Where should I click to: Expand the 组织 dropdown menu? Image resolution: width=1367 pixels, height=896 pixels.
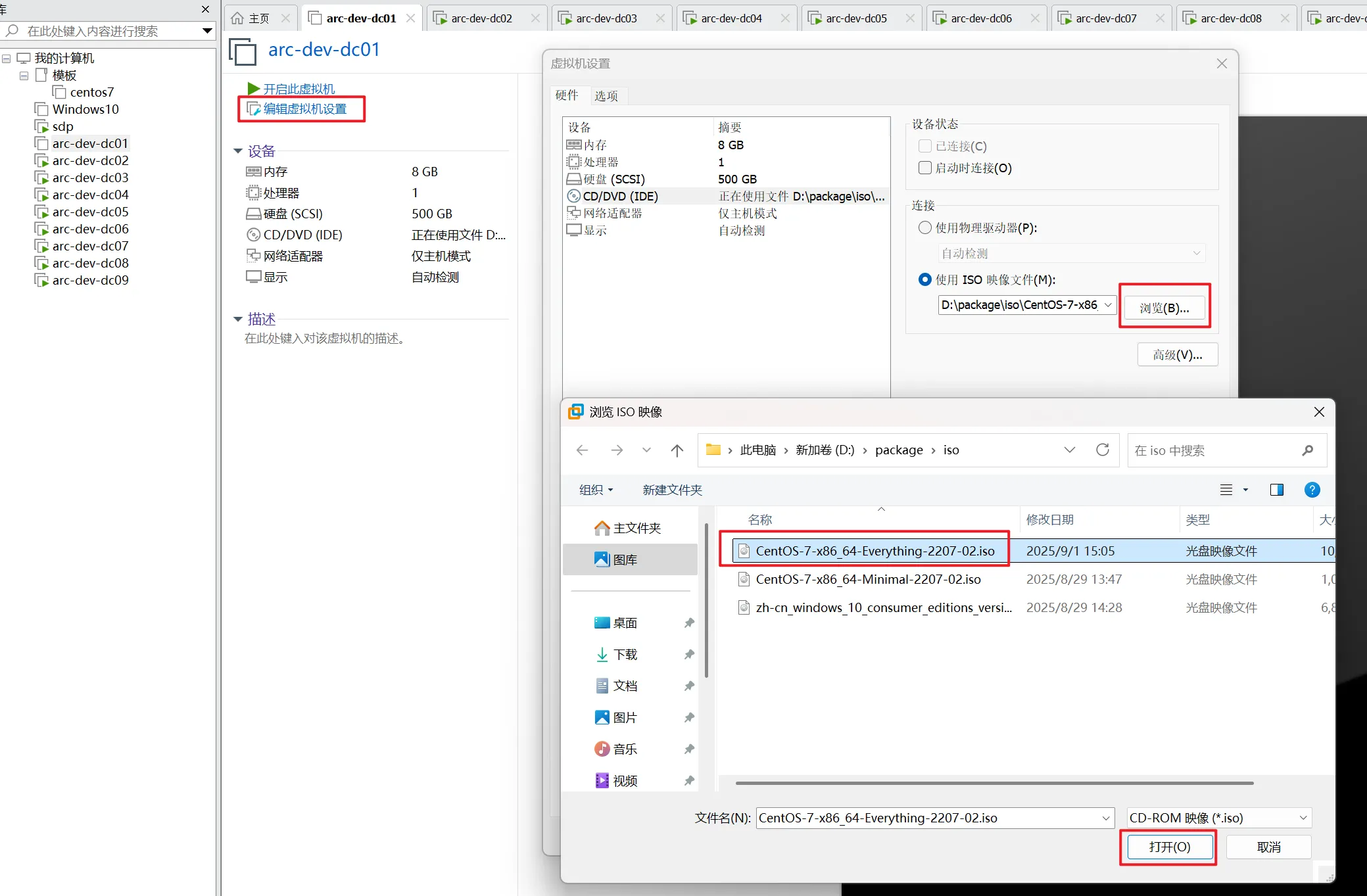pyautogui.click(x=596, y=490)
